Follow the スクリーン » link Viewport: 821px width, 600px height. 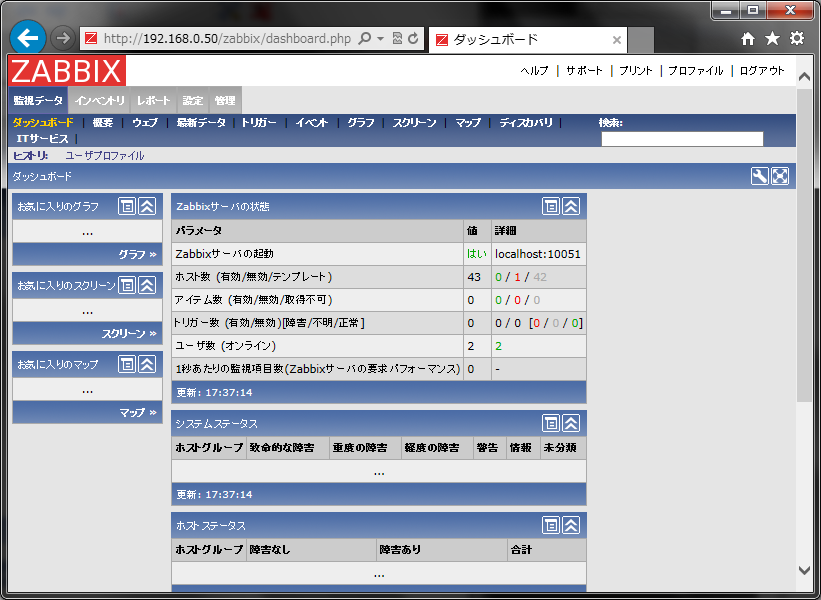(129, 334)
